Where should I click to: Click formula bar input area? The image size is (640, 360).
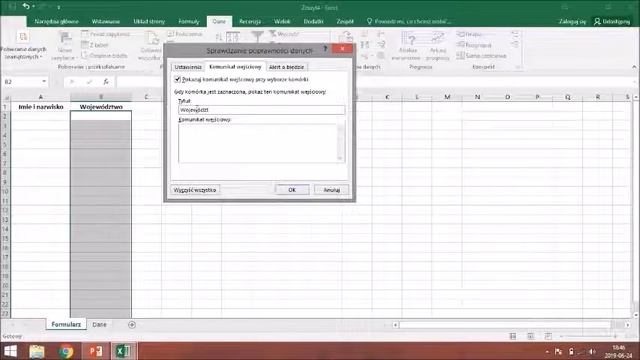pyautogui.click(x=376, y=82)
